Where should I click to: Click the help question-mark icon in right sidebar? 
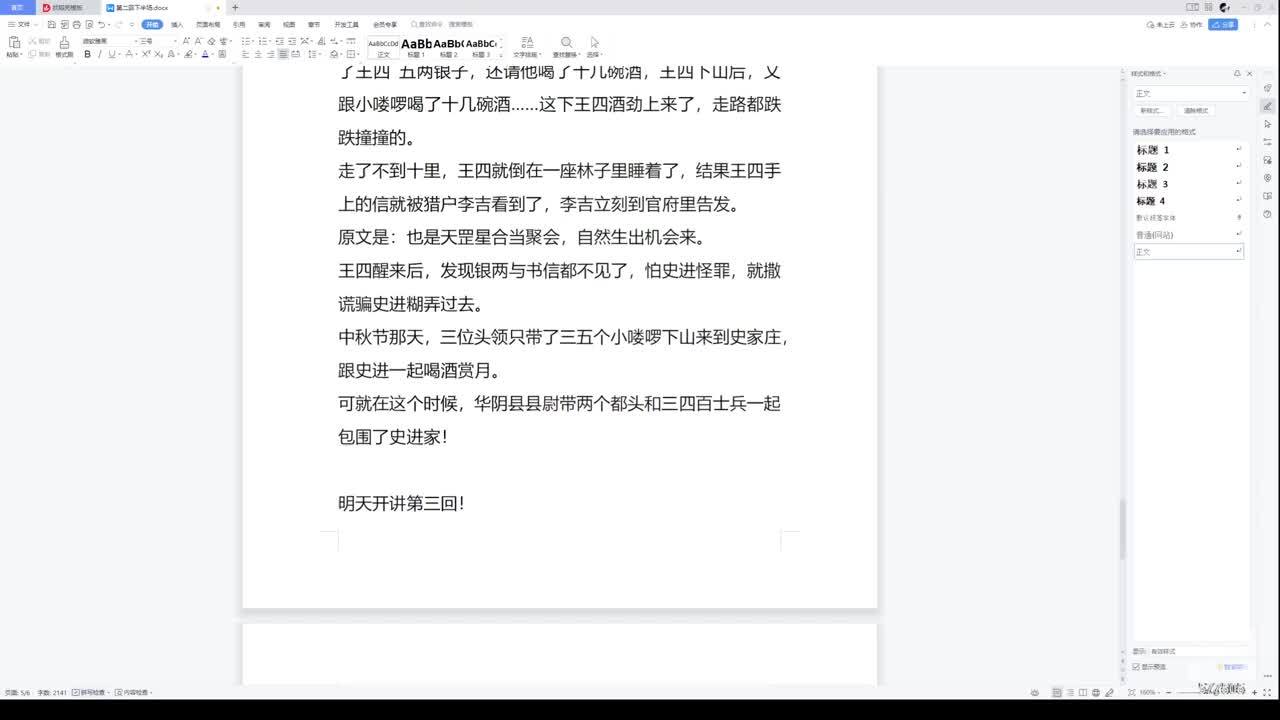1267,214
